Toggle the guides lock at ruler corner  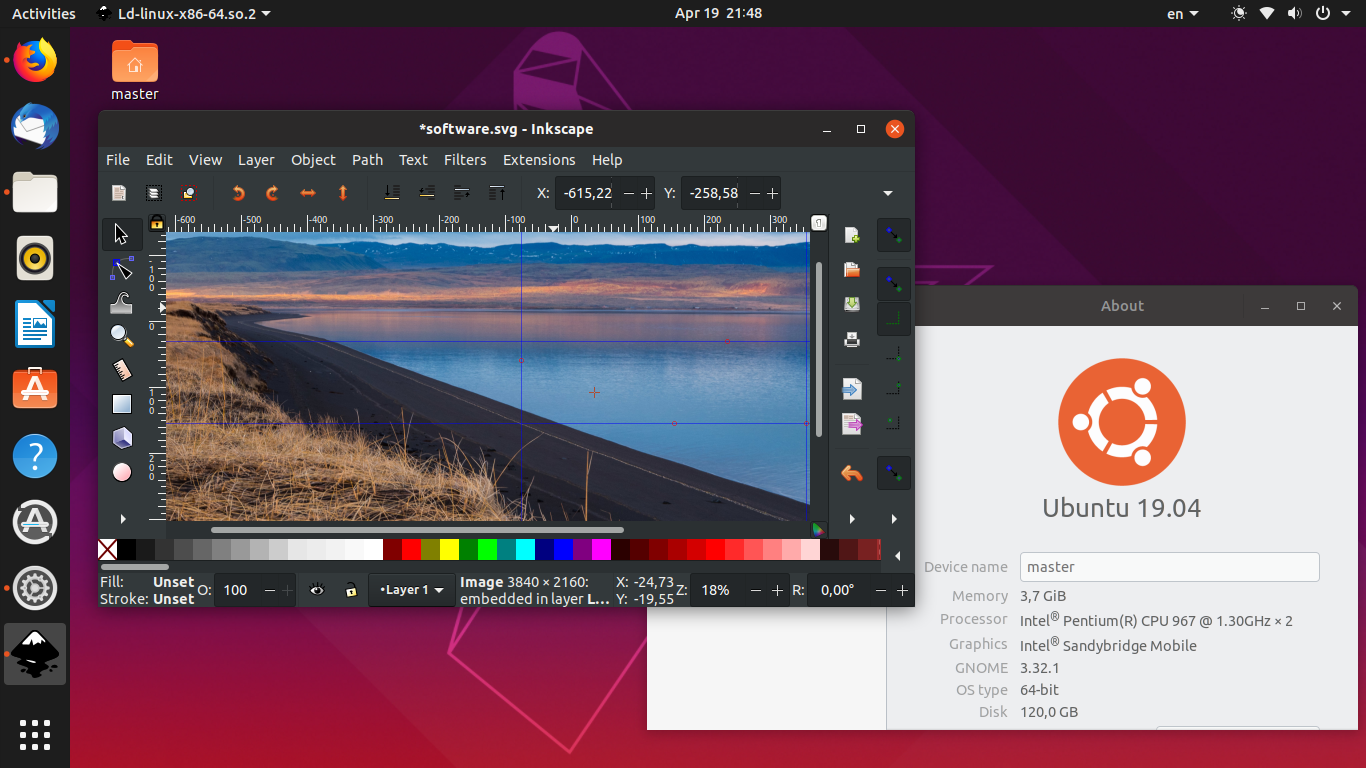(x=156, y=223)
